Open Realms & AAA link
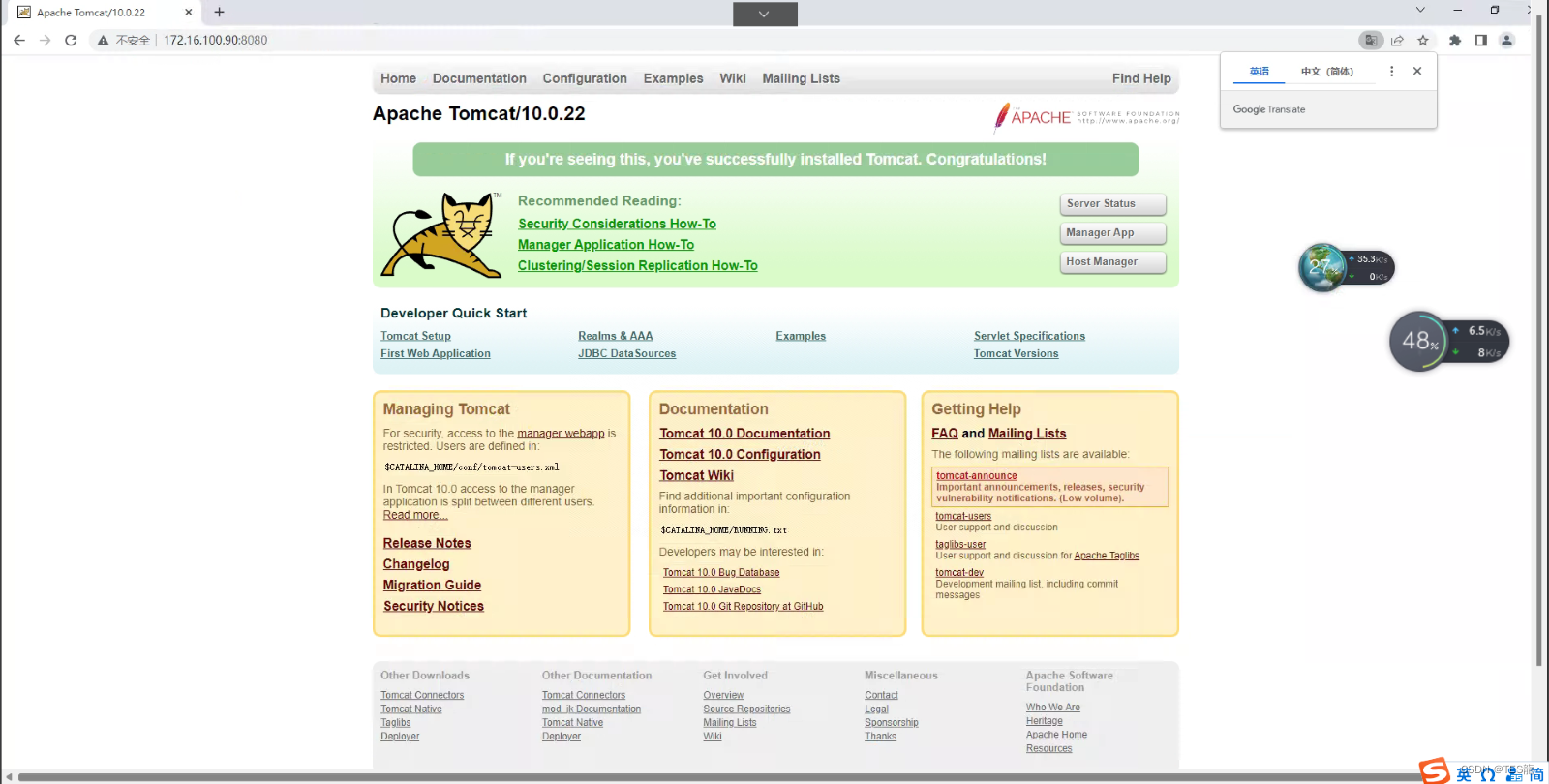 click(616, 336)
